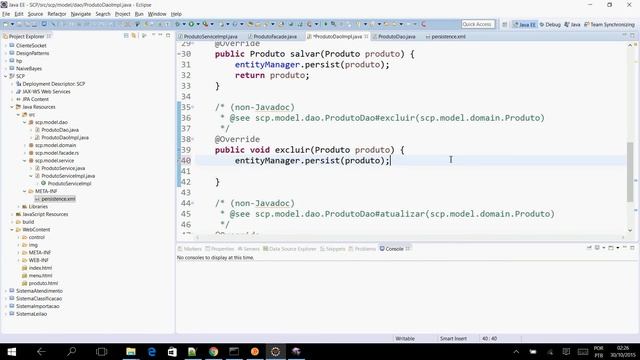This screenshot has width=640, height=360.
Task: Switch to the ProdutoDao.java tab
Action: pyautogui.click(x=394, y=37)
